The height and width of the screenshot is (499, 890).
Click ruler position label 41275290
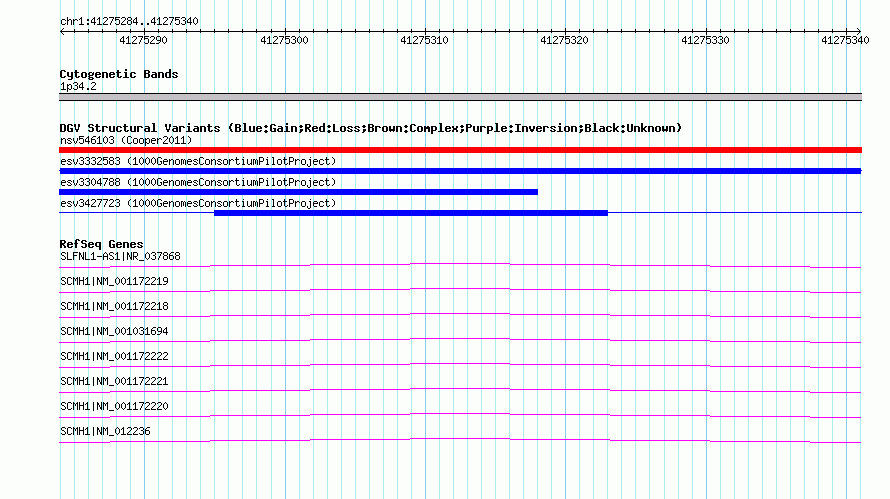coord(144,40)
